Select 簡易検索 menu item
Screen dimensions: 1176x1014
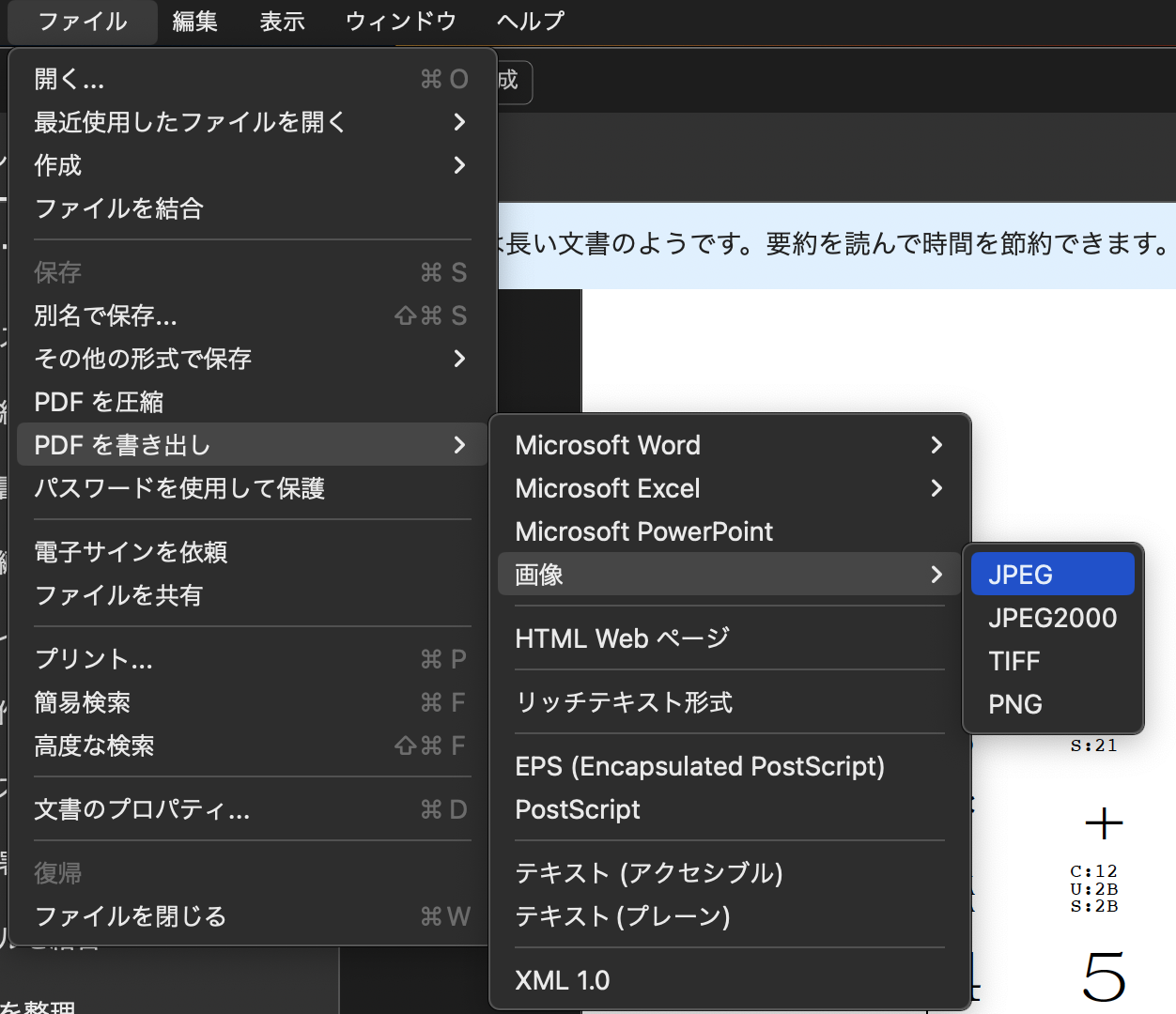point(252,702)
